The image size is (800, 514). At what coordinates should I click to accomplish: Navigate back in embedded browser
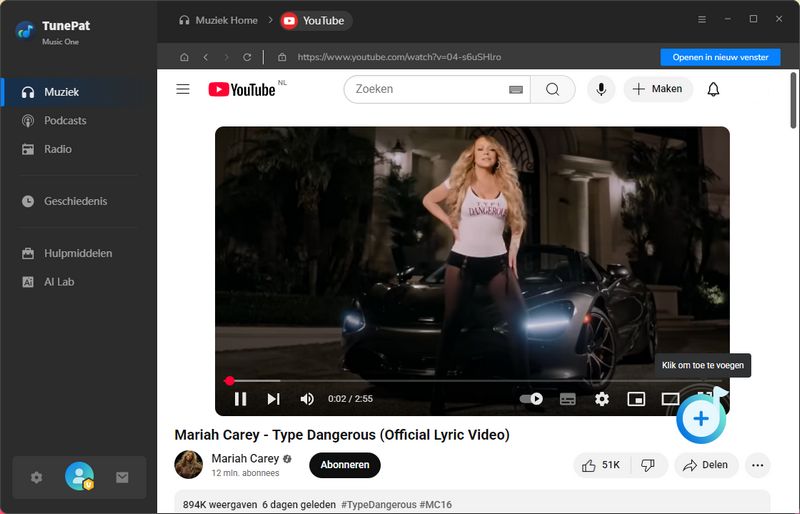coord(205,57)
